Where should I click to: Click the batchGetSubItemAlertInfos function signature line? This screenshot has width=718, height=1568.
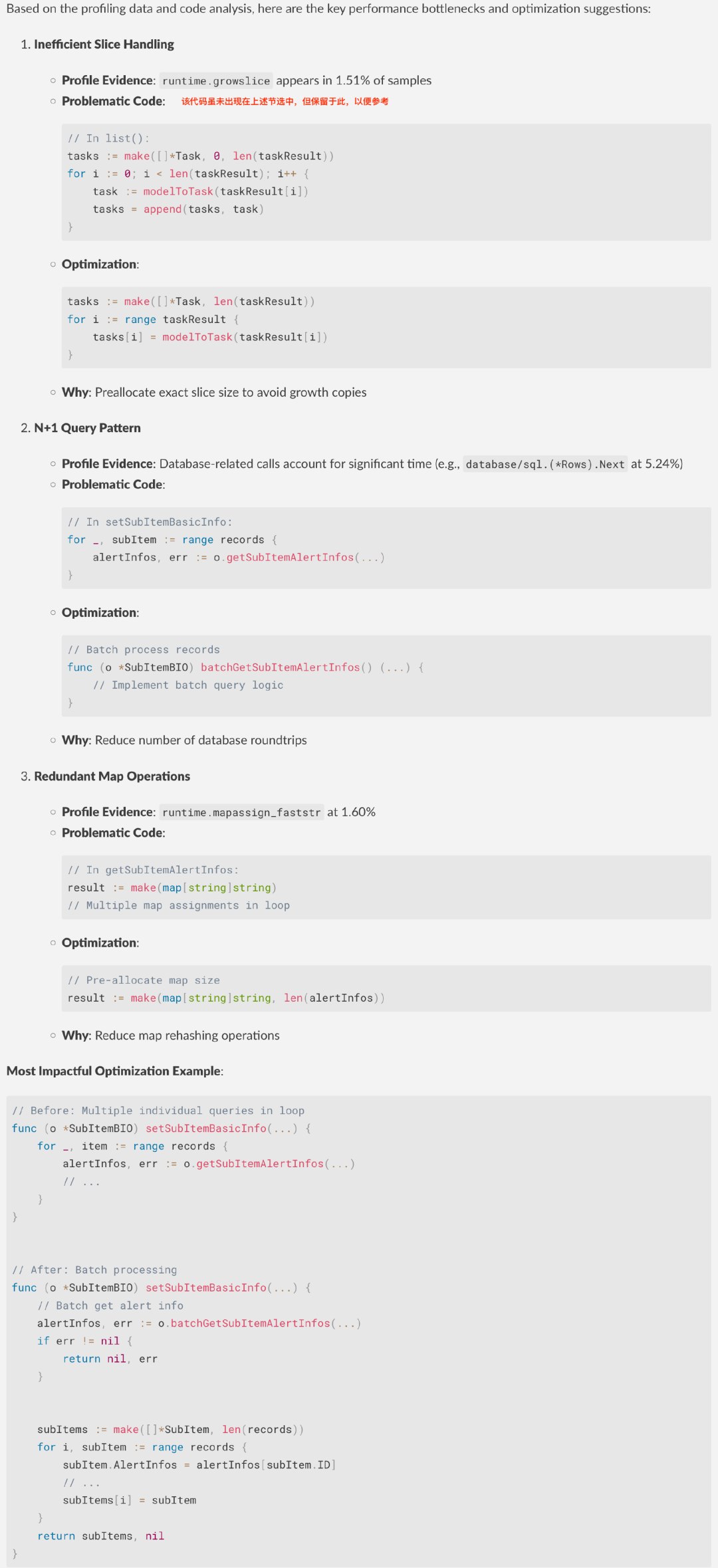(x=245, y=667)
